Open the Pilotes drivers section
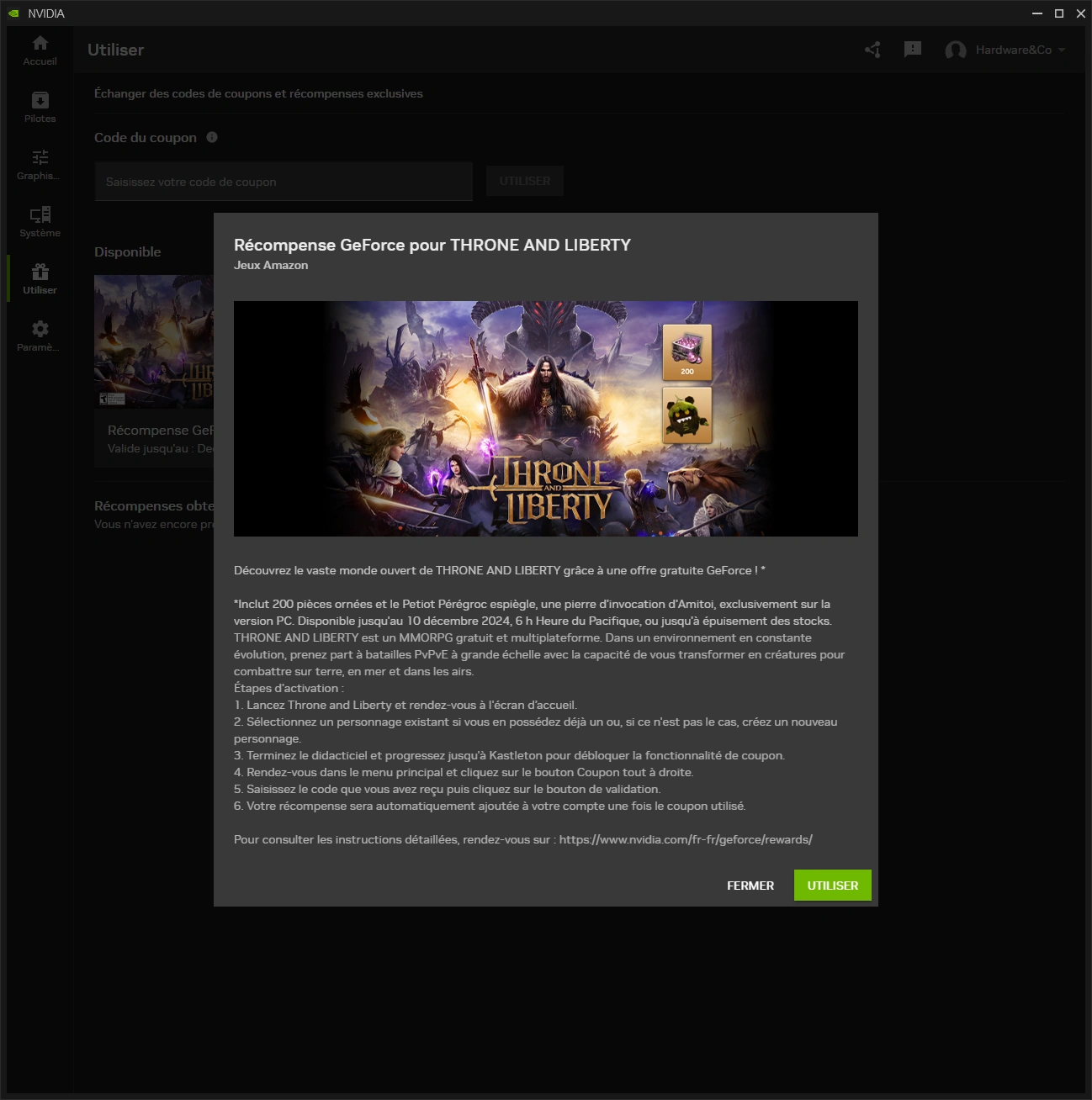 pos(40,108)
